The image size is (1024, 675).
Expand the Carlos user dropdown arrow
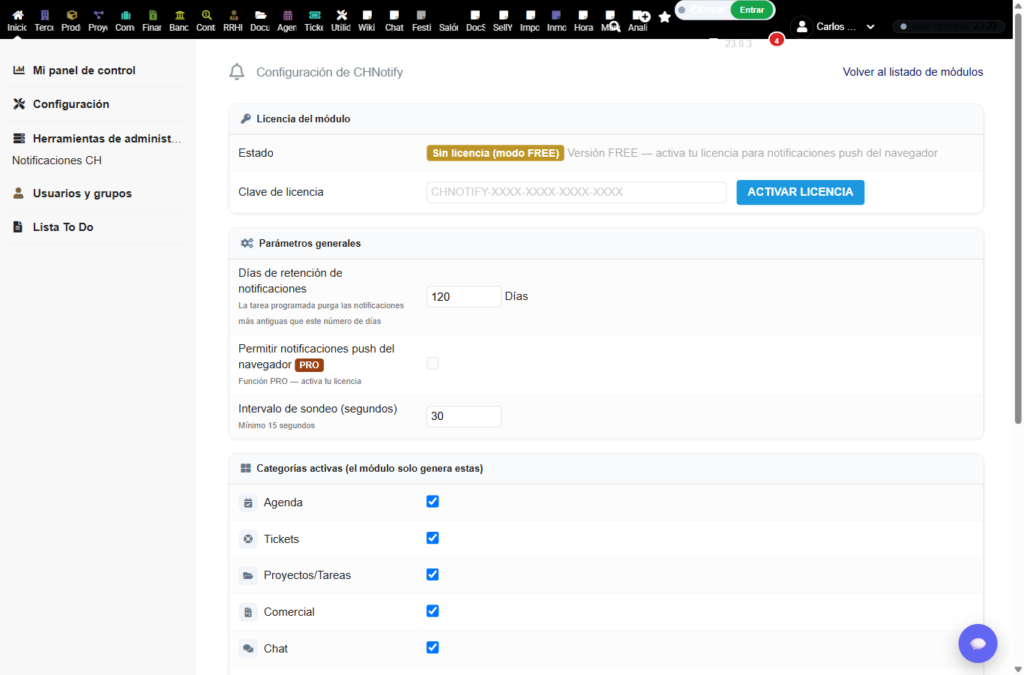871,27
